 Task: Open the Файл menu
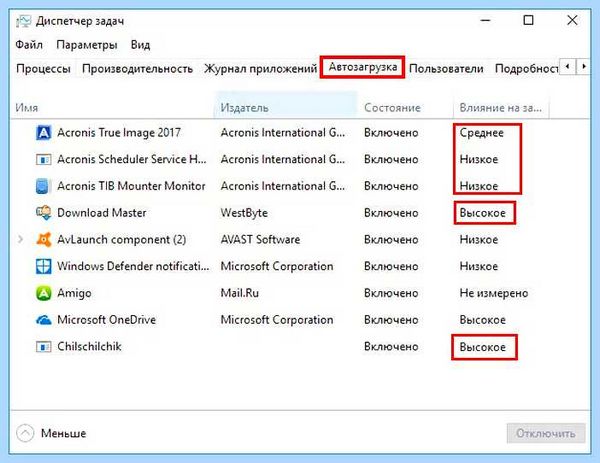coord(29,45)
